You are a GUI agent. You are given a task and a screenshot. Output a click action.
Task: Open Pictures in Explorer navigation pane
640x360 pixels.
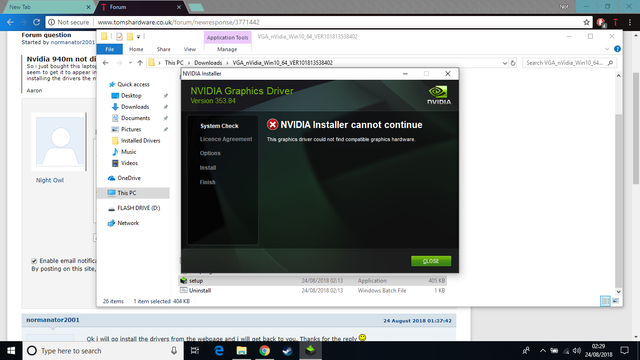point(131,129)
